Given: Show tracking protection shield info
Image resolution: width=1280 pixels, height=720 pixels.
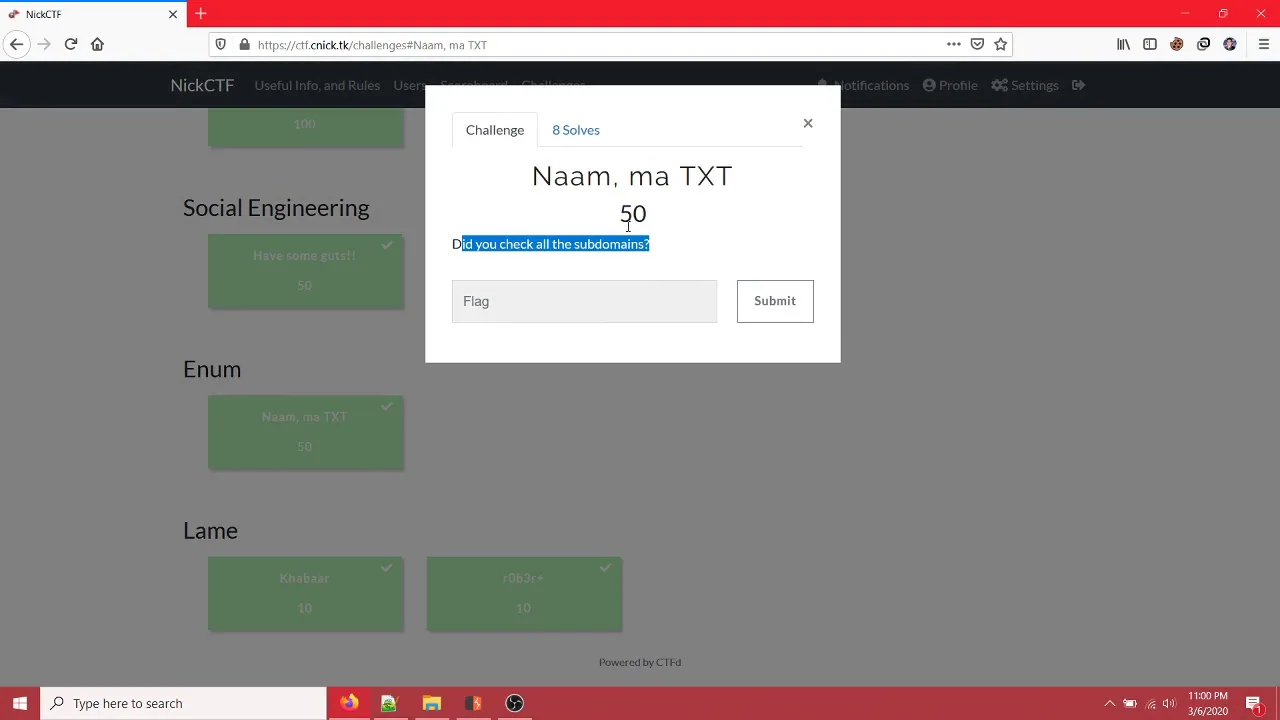Looking at the screenshot, I should click(x=221, y=44).
